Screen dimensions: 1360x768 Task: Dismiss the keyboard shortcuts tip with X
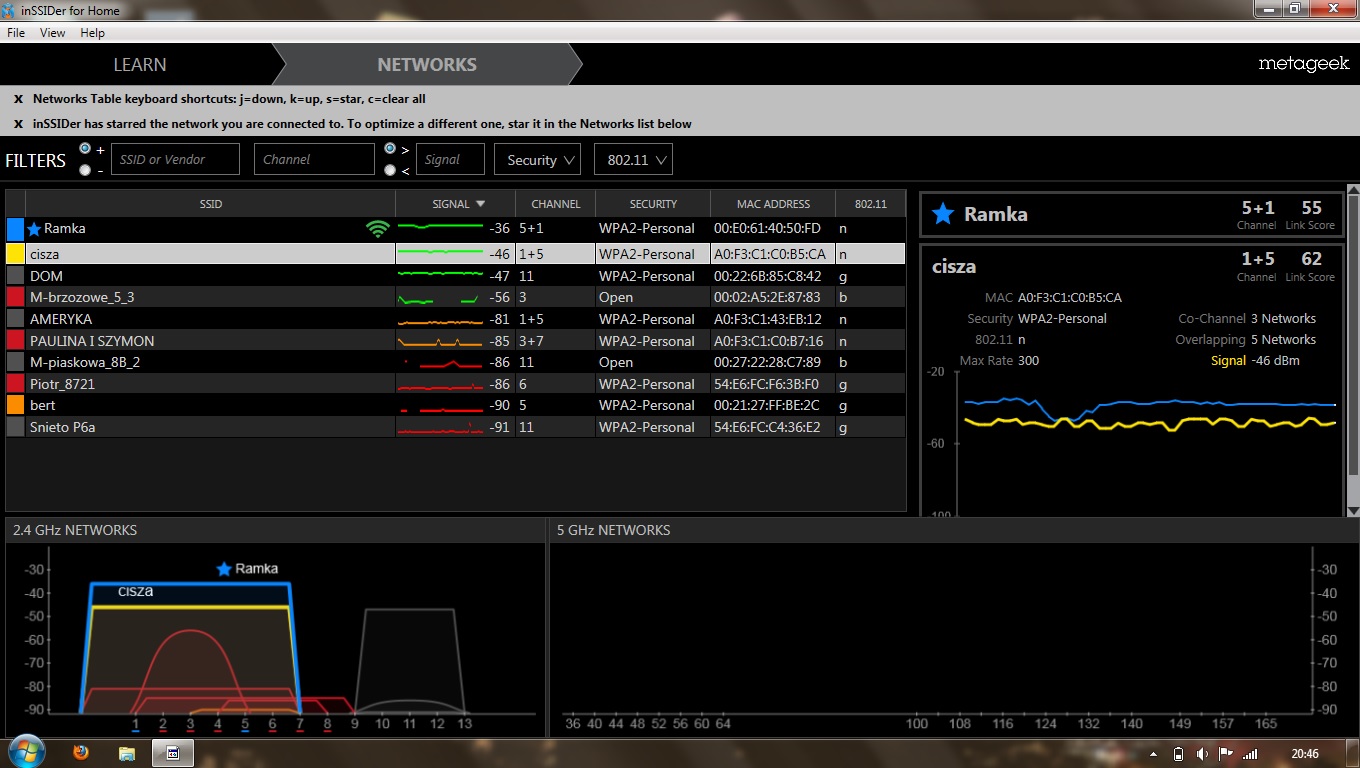point(18,99)
